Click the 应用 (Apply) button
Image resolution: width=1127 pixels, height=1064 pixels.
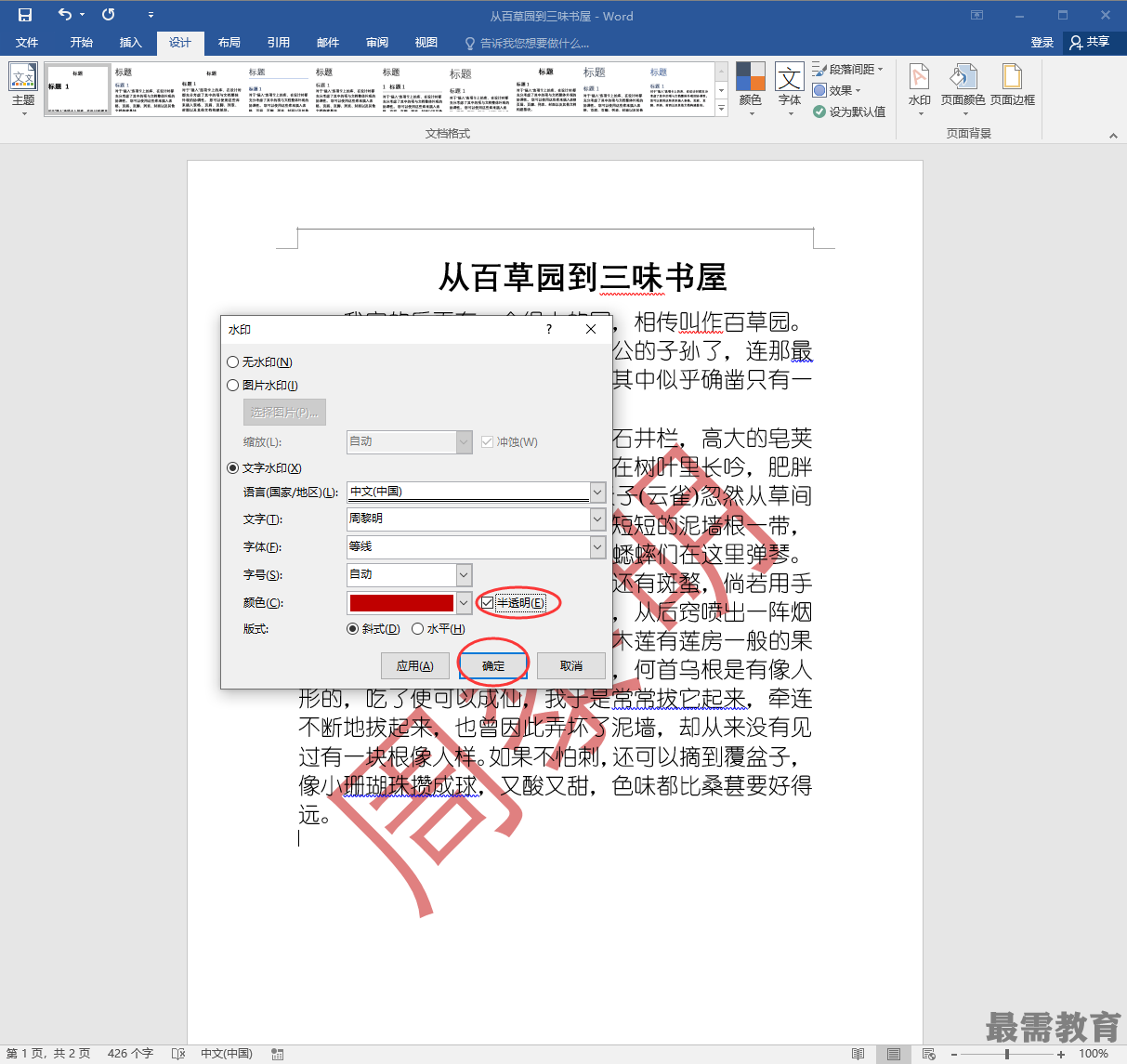point(415,666)
